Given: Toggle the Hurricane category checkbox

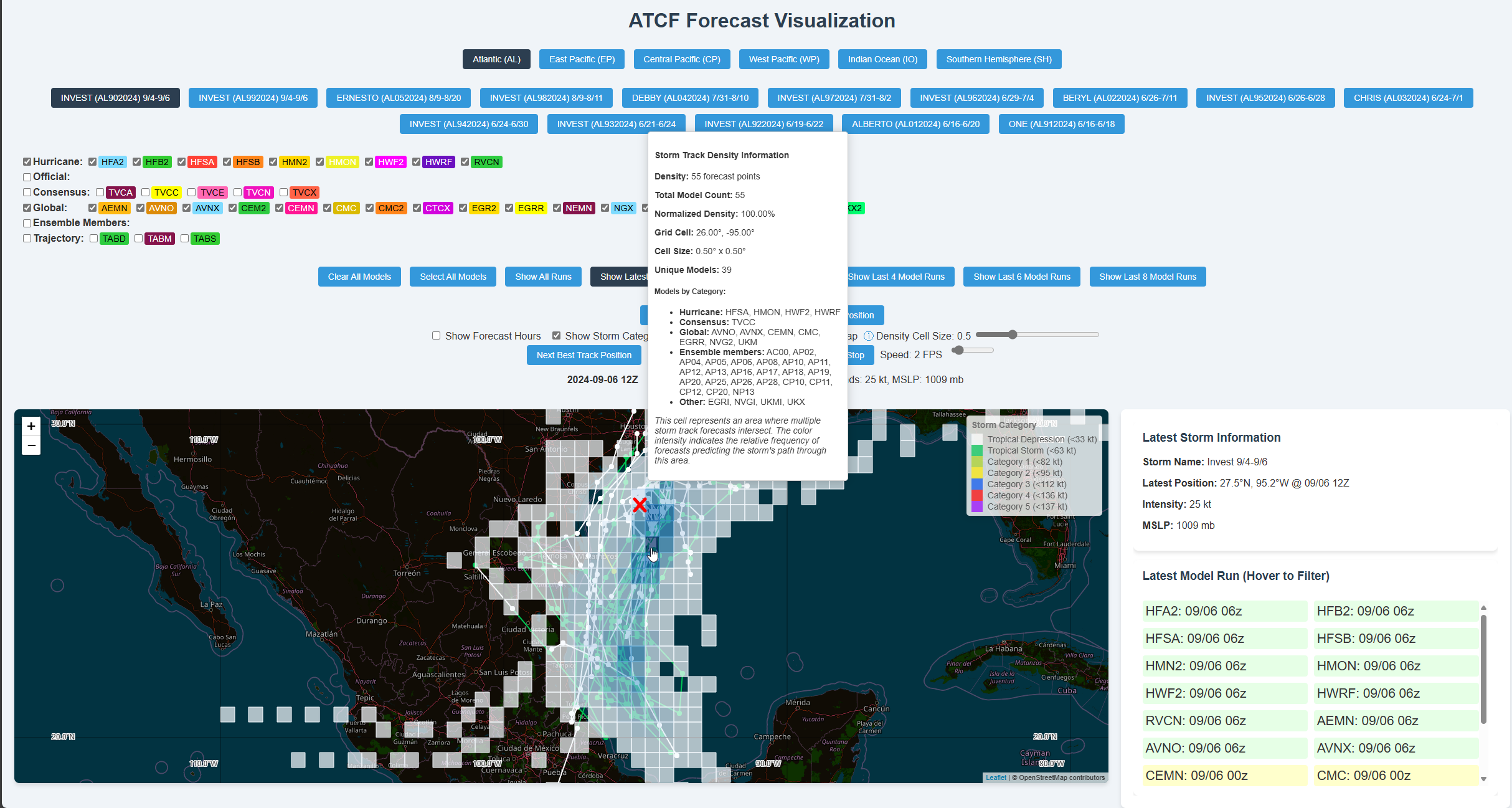Looking at the screenshot, I should (27, 162).
